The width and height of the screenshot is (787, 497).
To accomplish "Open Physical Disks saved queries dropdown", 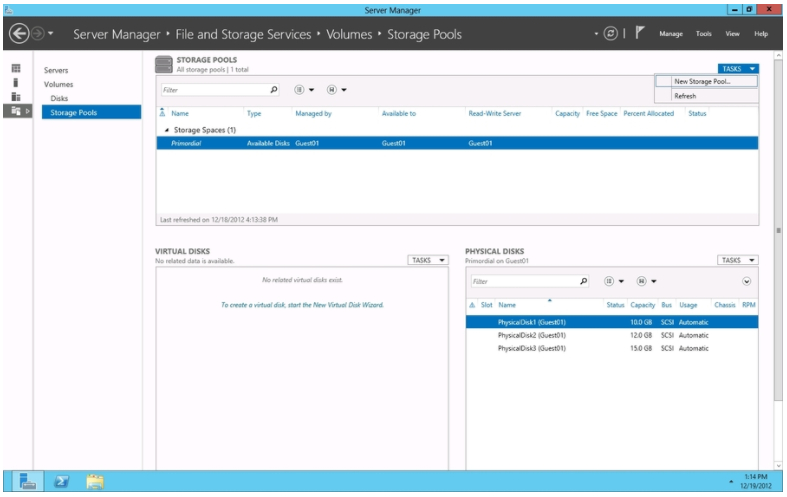I will coord(646,281).
